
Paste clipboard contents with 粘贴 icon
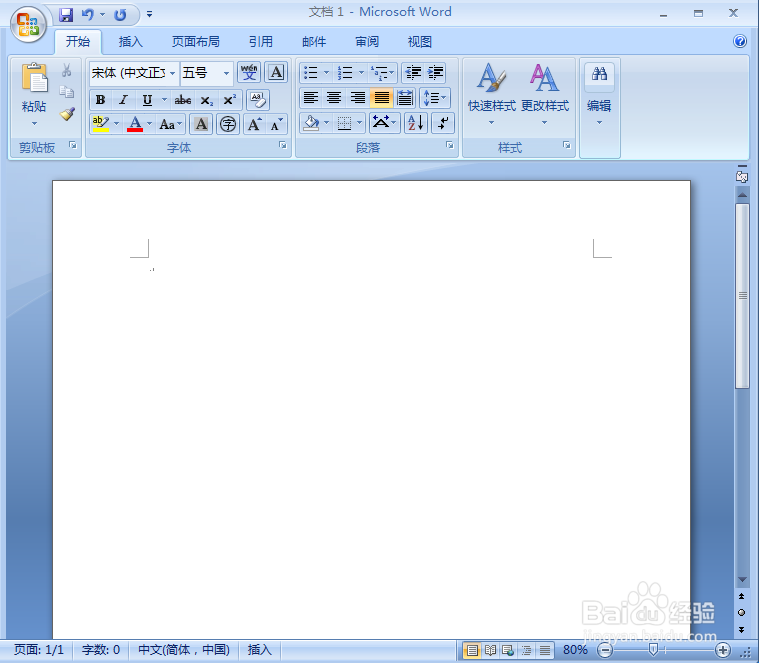(34, 77)
